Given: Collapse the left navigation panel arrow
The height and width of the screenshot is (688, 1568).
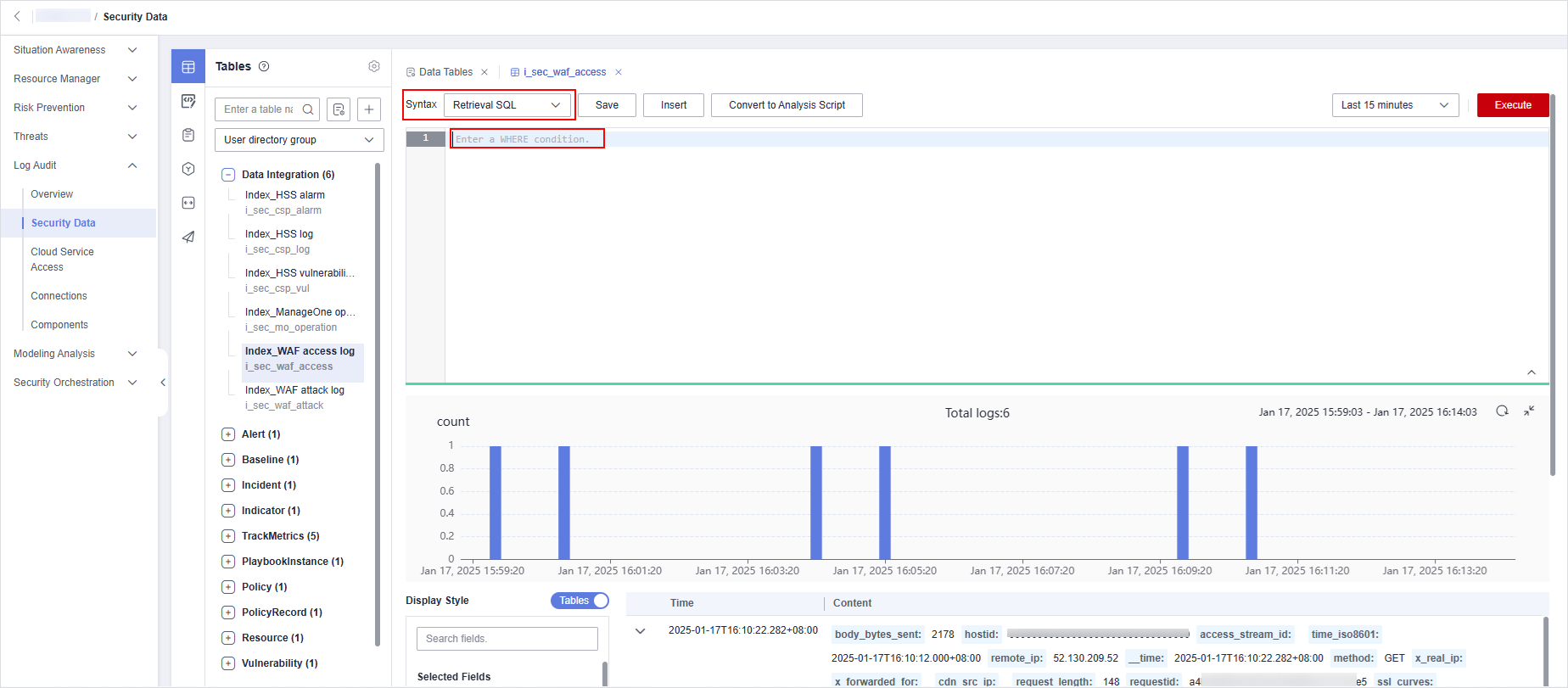Looking at the screenshot, I should [163, 383].
